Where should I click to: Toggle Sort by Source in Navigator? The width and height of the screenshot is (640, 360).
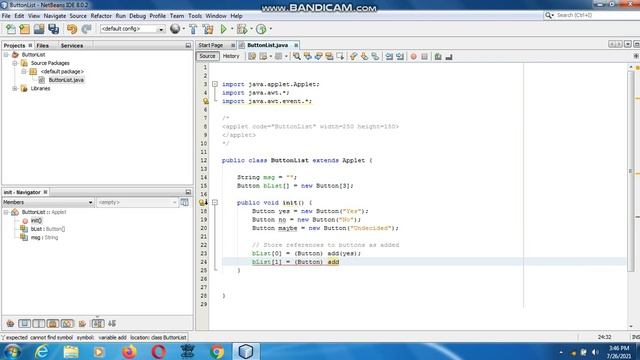tap(112, 324)
